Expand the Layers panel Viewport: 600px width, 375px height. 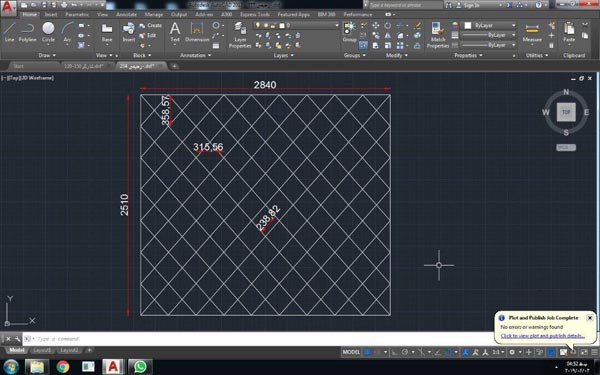(284, 55)
